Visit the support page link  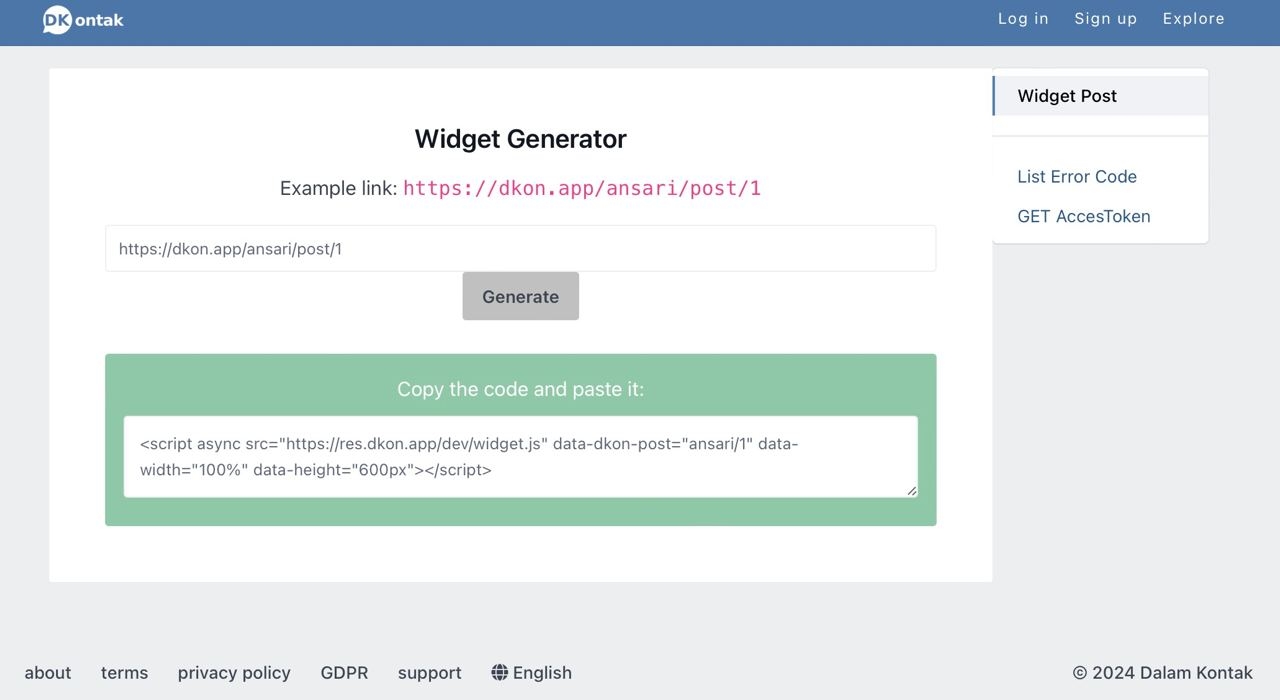(x=429, y=673)
